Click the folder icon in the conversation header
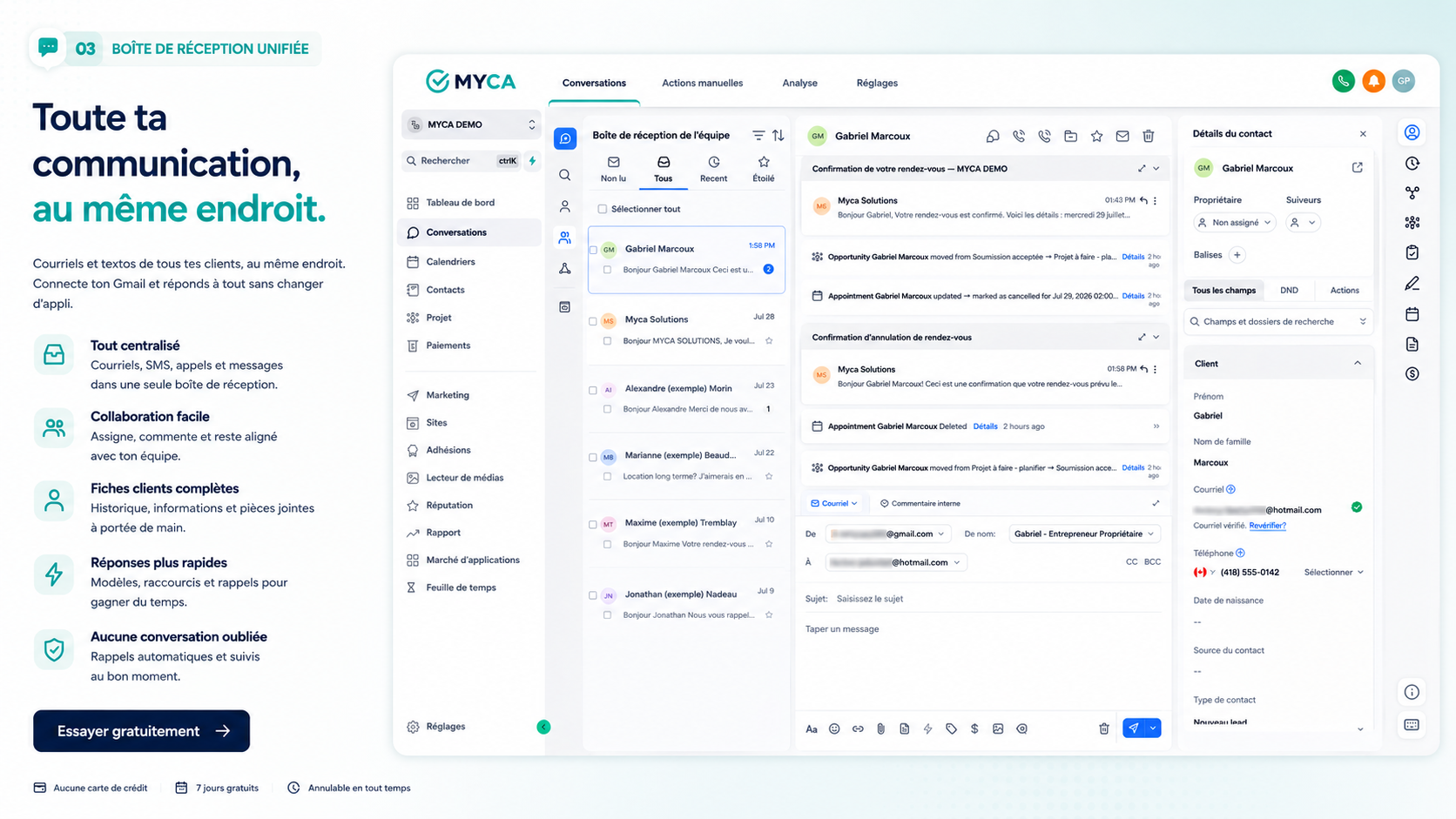 (x=1070, y=136)
